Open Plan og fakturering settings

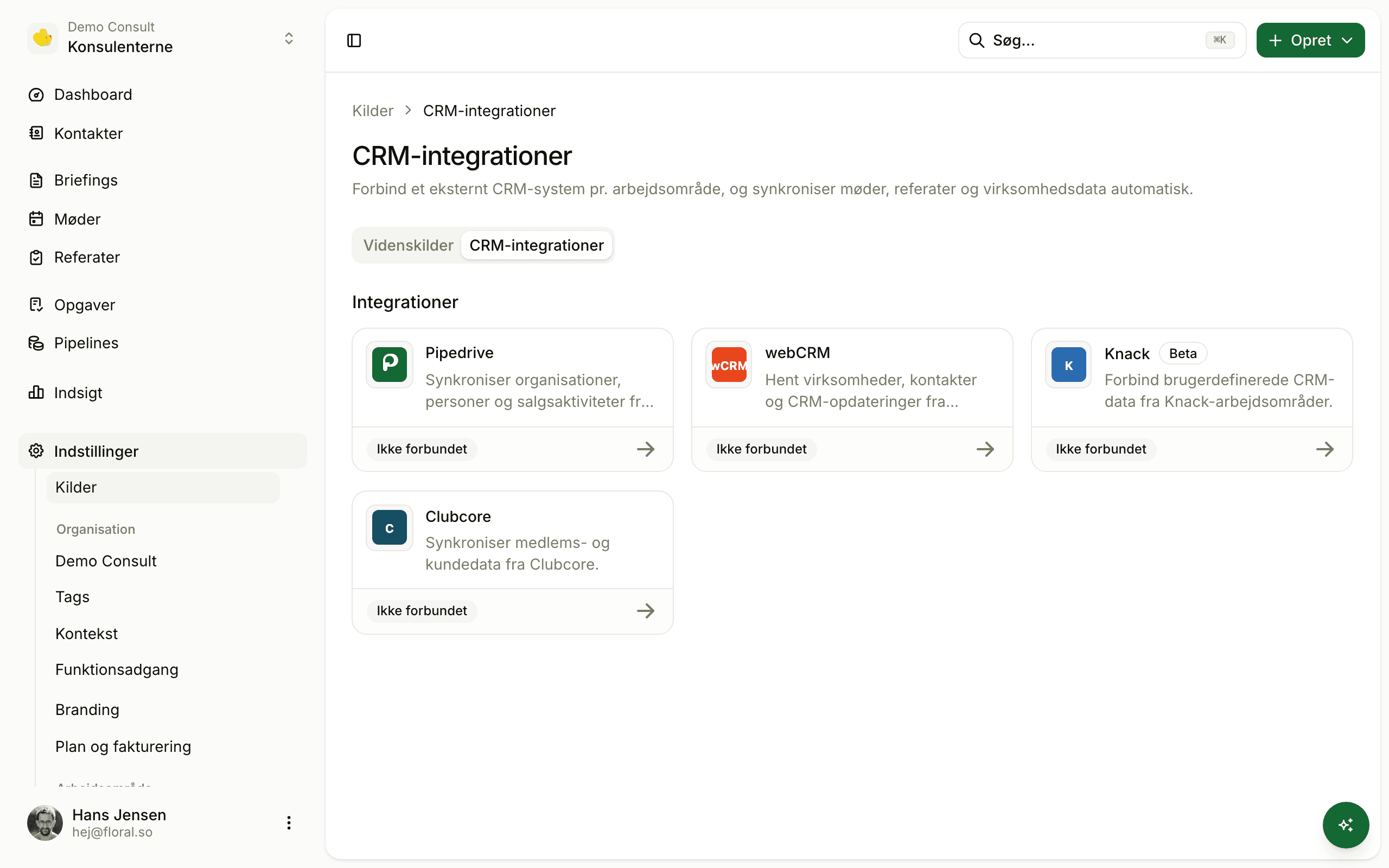(163, 747)
